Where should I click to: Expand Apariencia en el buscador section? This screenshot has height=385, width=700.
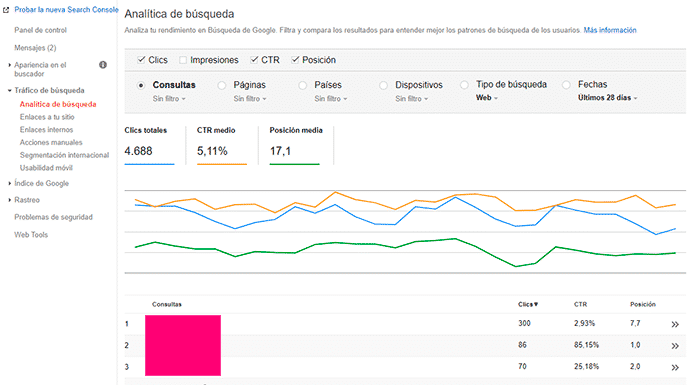click(10, 65)
